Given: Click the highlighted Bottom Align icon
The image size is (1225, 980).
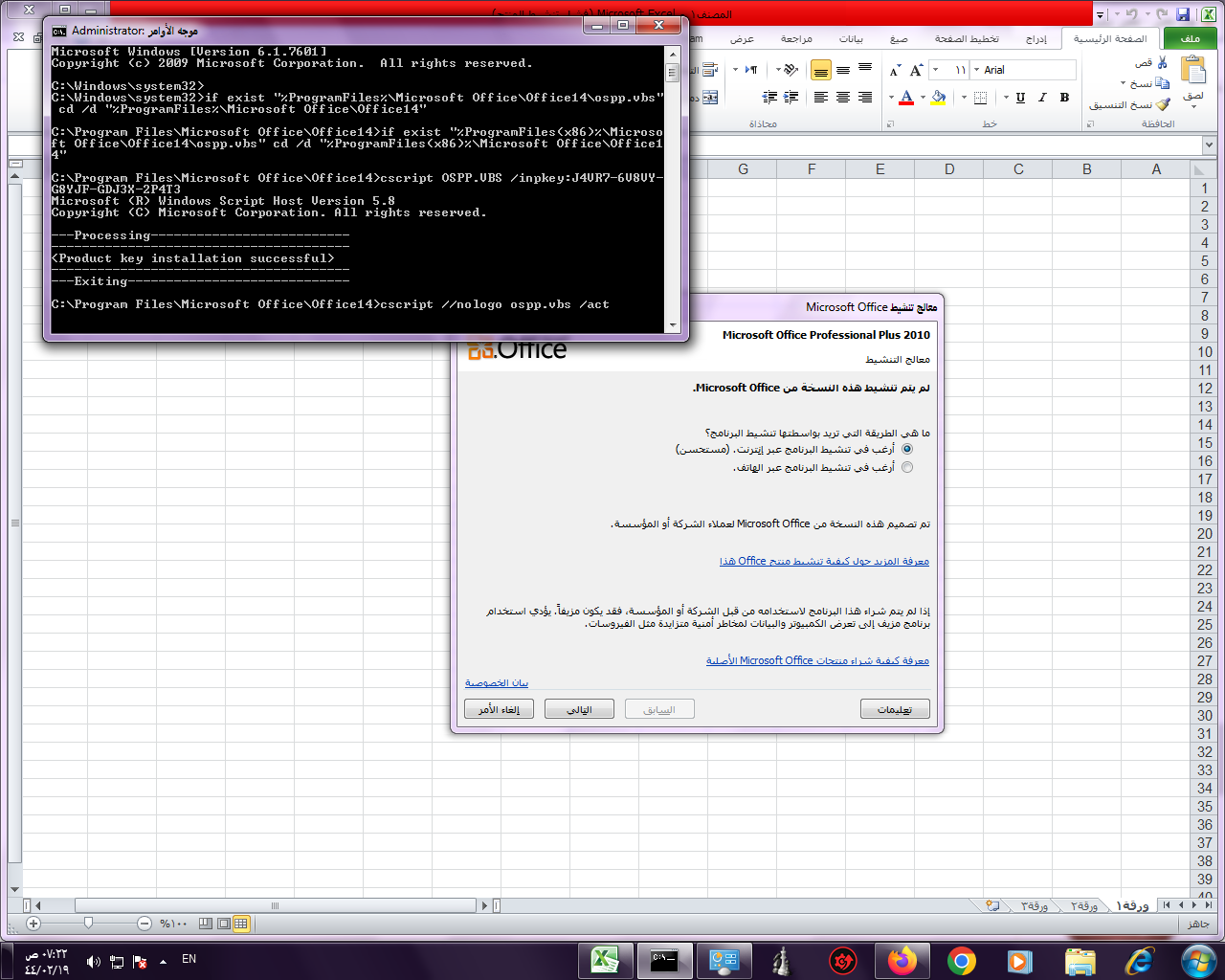Looking at the screenshot, I should coord(821,70).
